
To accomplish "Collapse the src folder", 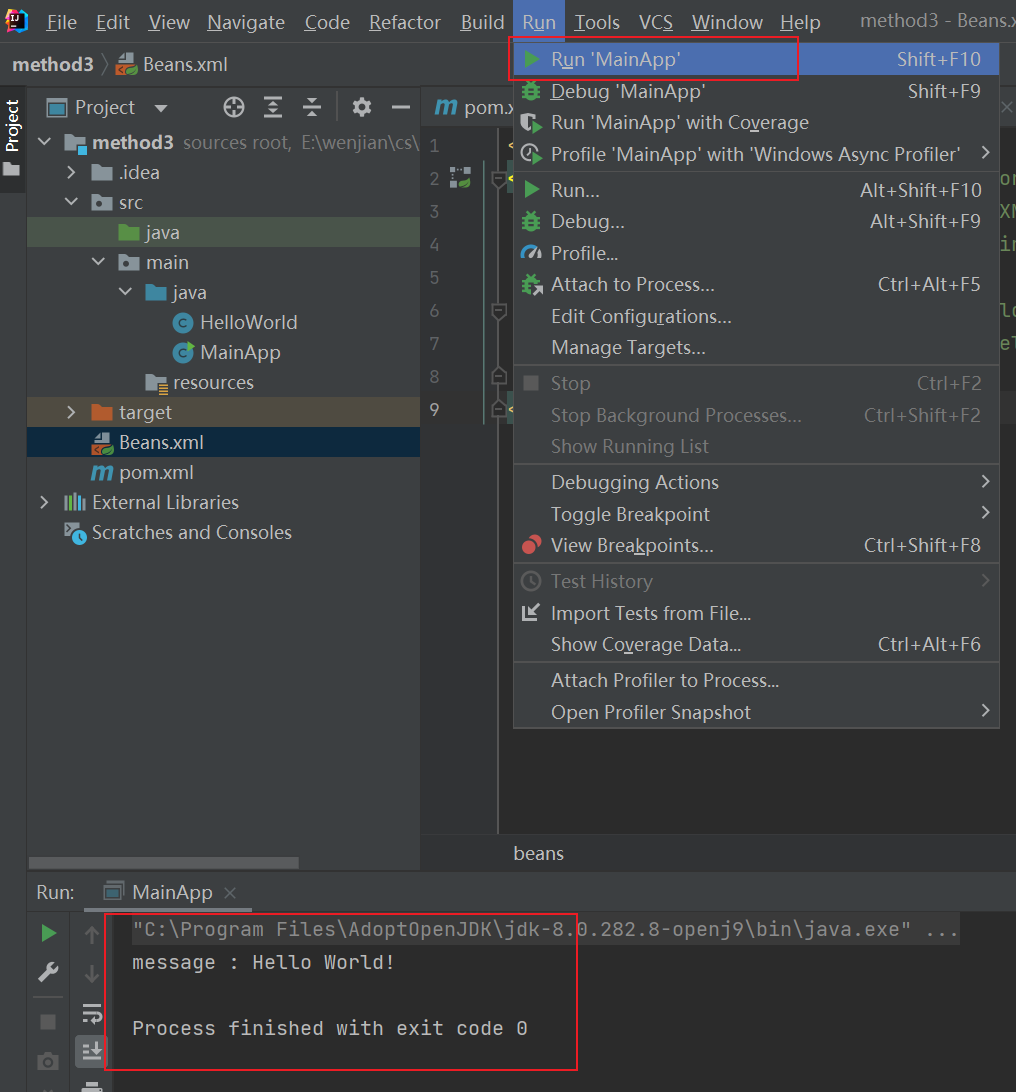I will coord(71,202).
